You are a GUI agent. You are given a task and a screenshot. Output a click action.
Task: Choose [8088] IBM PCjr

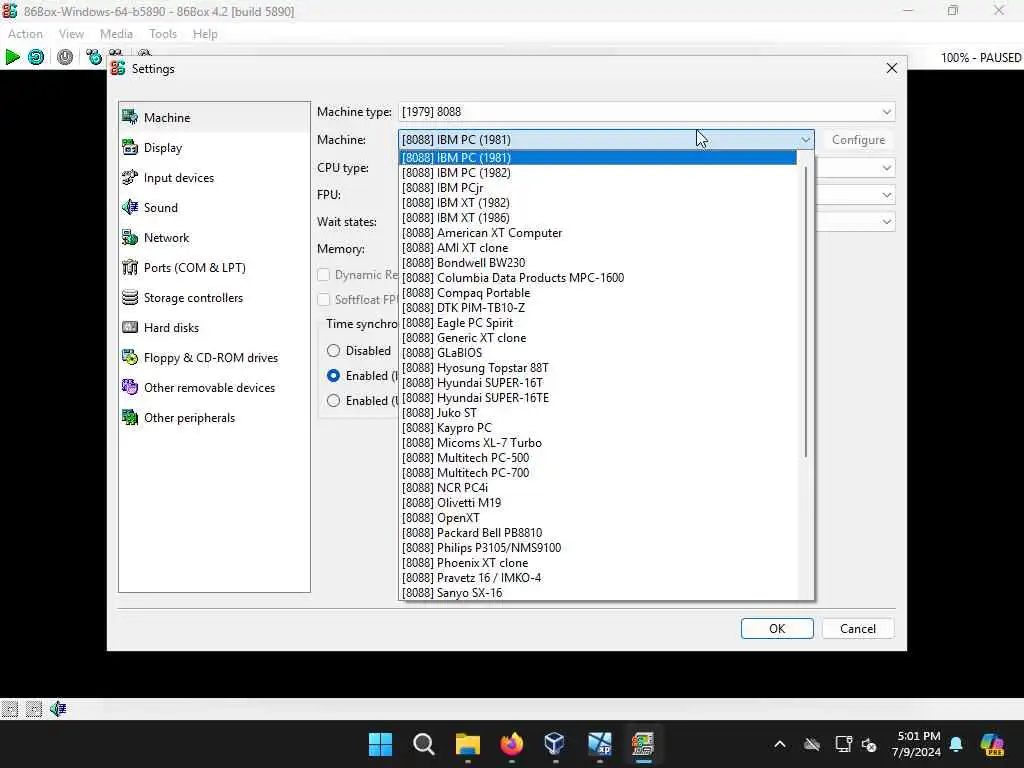[x=598, y=187]
